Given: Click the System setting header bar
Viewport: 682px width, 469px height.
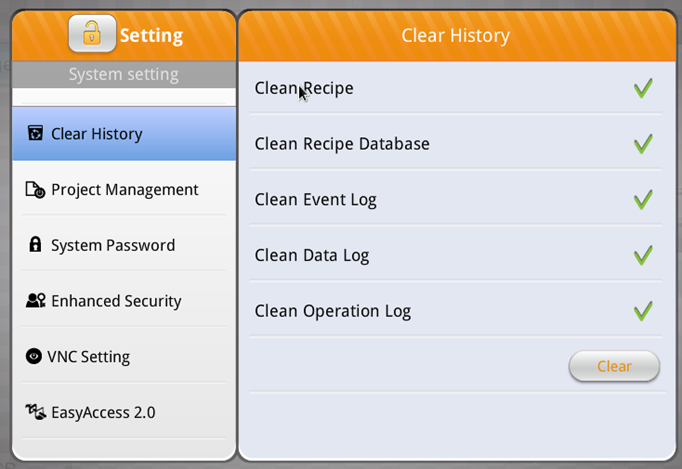Looking at the screenshot, I should click(124, 74).
